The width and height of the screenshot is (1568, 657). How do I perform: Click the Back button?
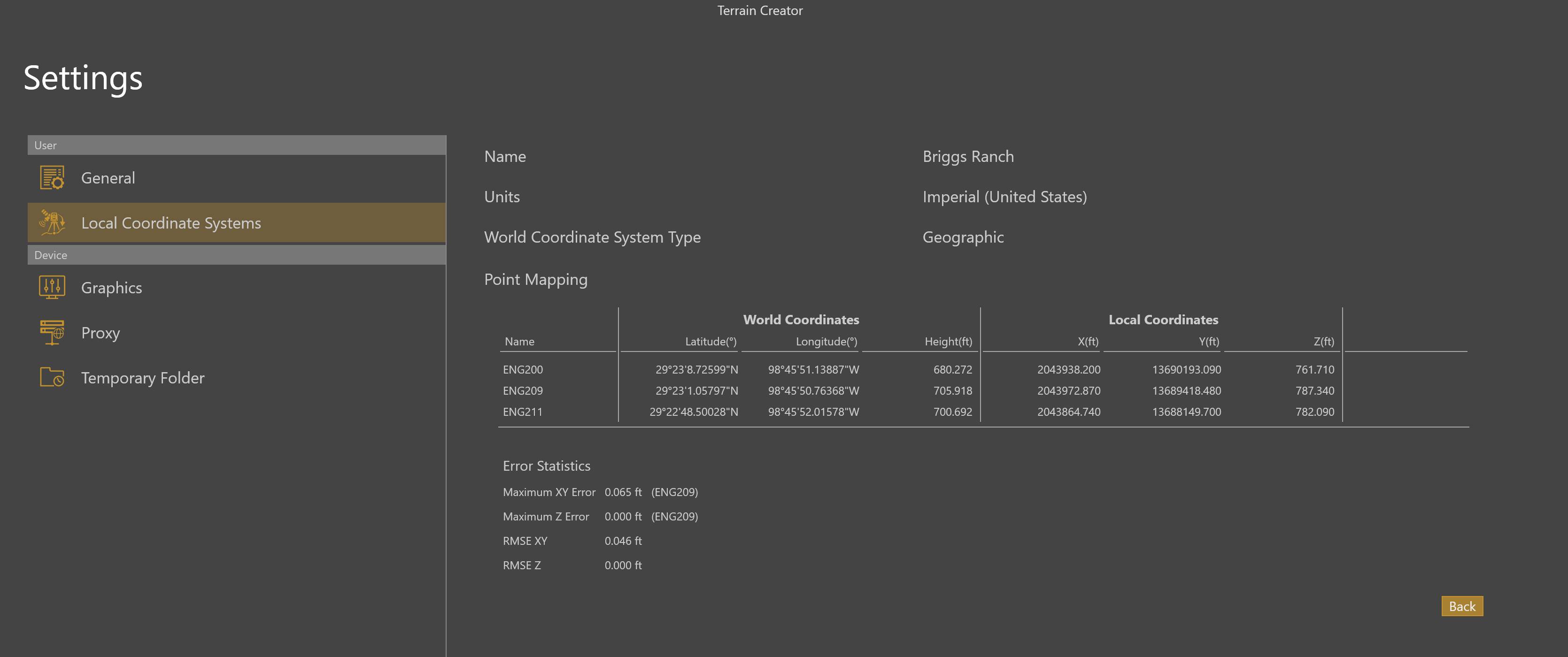[1462, 606]
